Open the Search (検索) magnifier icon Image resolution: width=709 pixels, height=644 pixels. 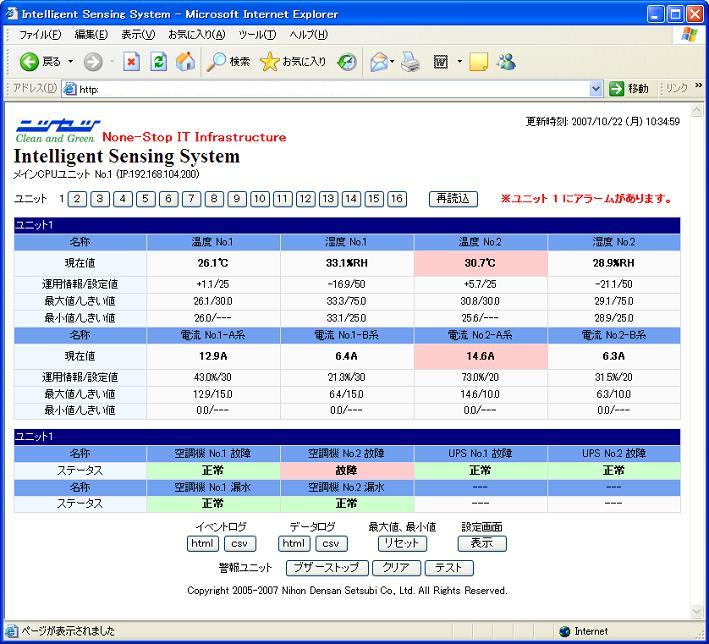click(216, 62)
